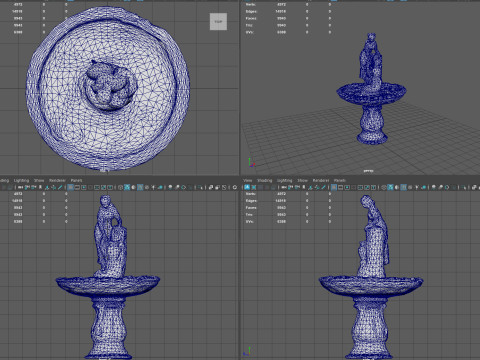The image size is (480, 360).
Task: Toggle Resolution Gate in bottom-left viewport toolbar
Action: pos(84,187)
